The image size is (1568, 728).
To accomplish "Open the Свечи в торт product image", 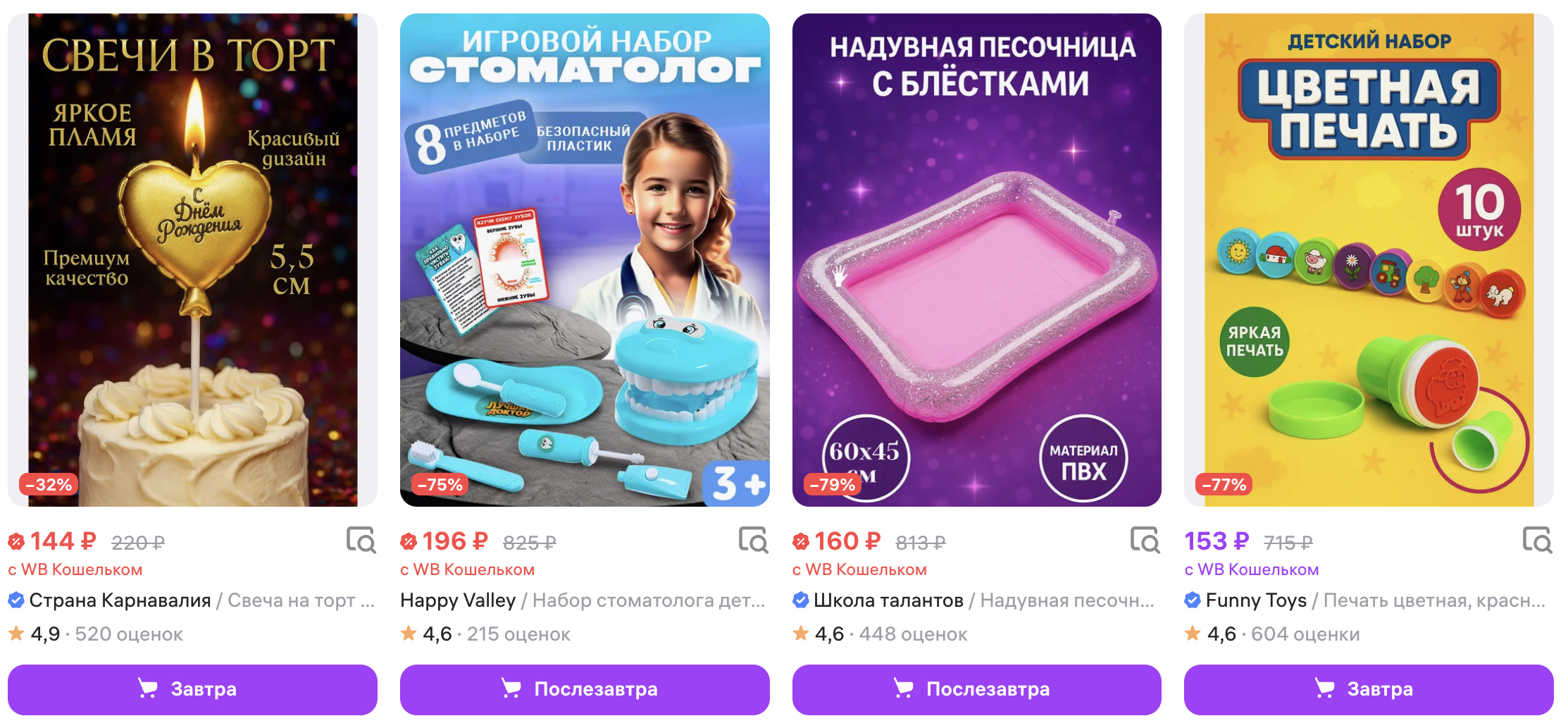I will coord(192,260).
